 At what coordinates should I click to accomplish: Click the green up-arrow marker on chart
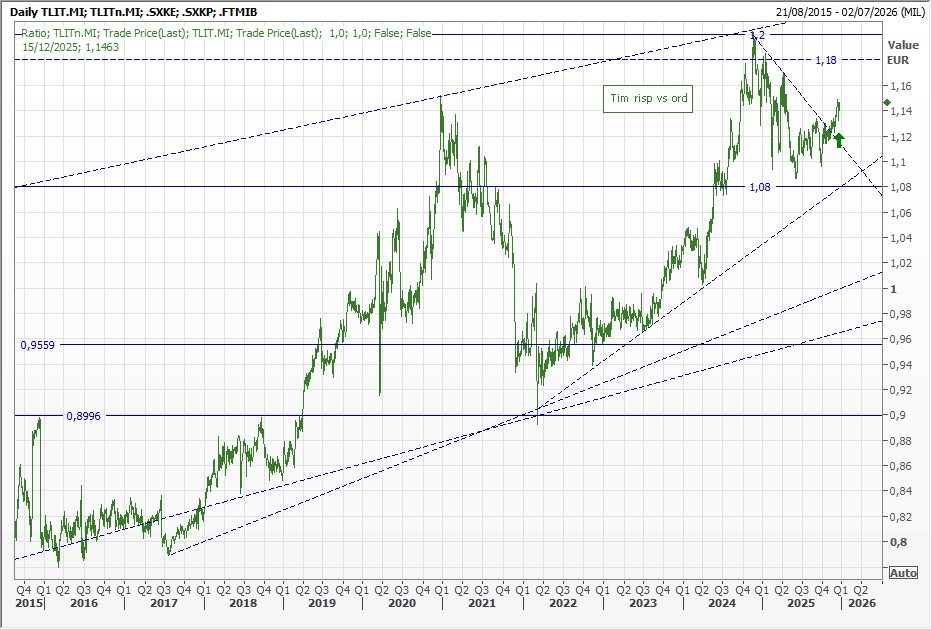click(x=839, y=140)
